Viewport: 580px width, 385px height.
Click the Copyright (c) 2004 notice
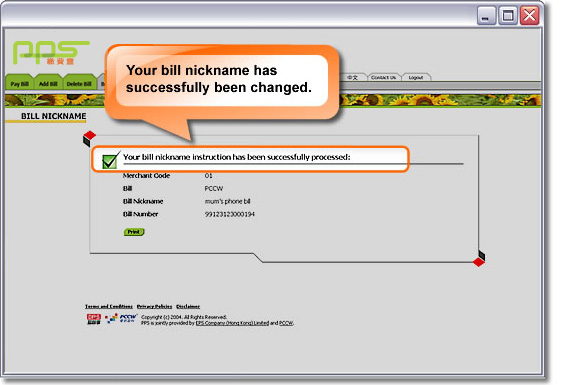184,317
